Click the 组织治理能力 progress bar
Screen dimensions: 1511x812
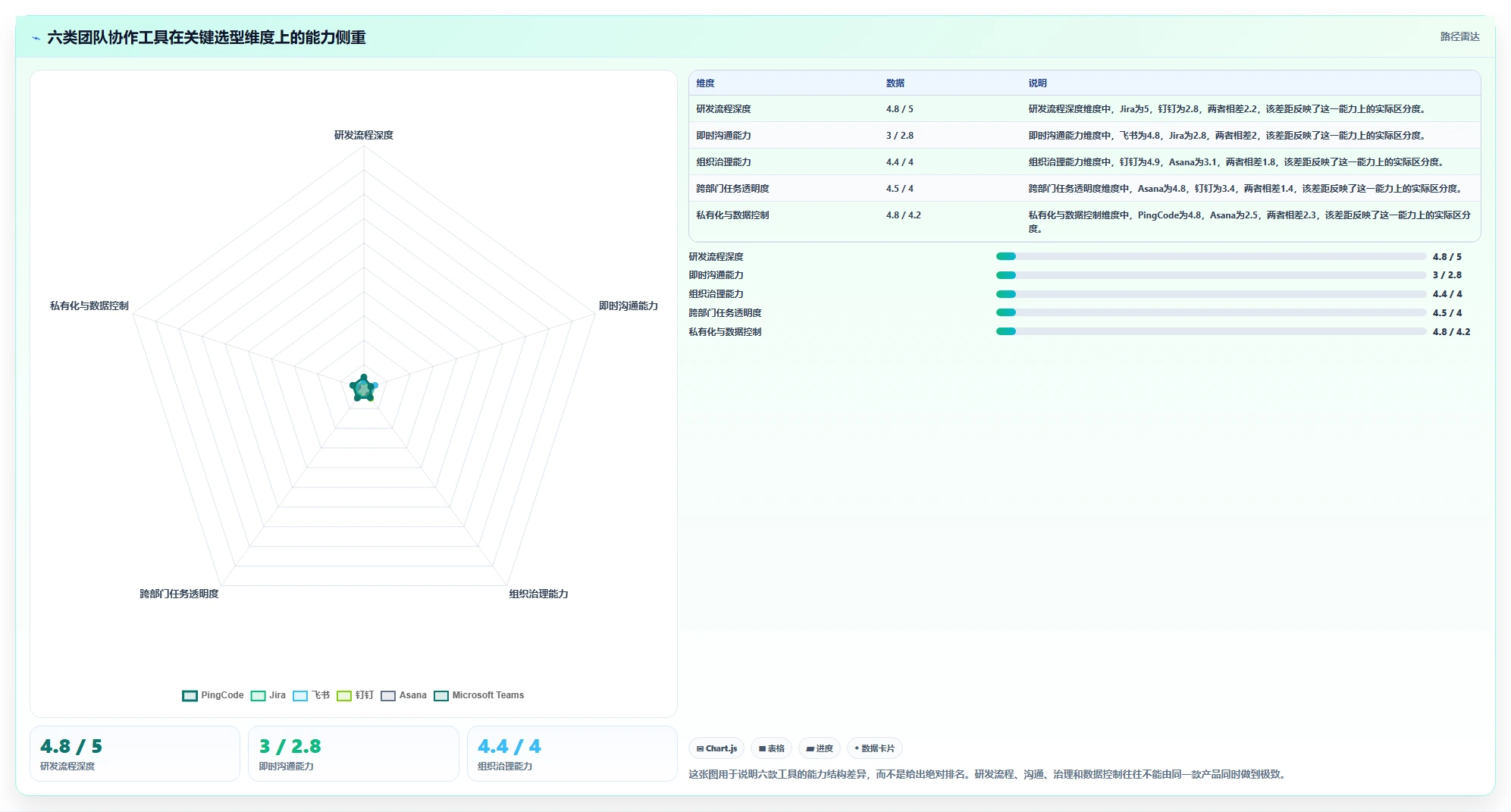[x=1211, y=294]
